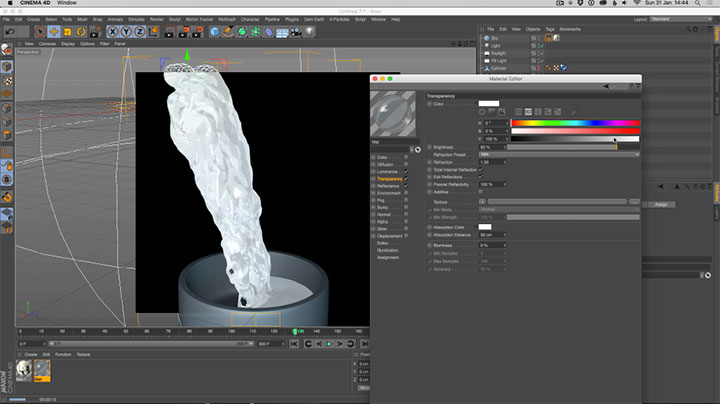This screenshot has width=720, height=404.
Task: Click the Refraction value stepper
Action: 505,162
